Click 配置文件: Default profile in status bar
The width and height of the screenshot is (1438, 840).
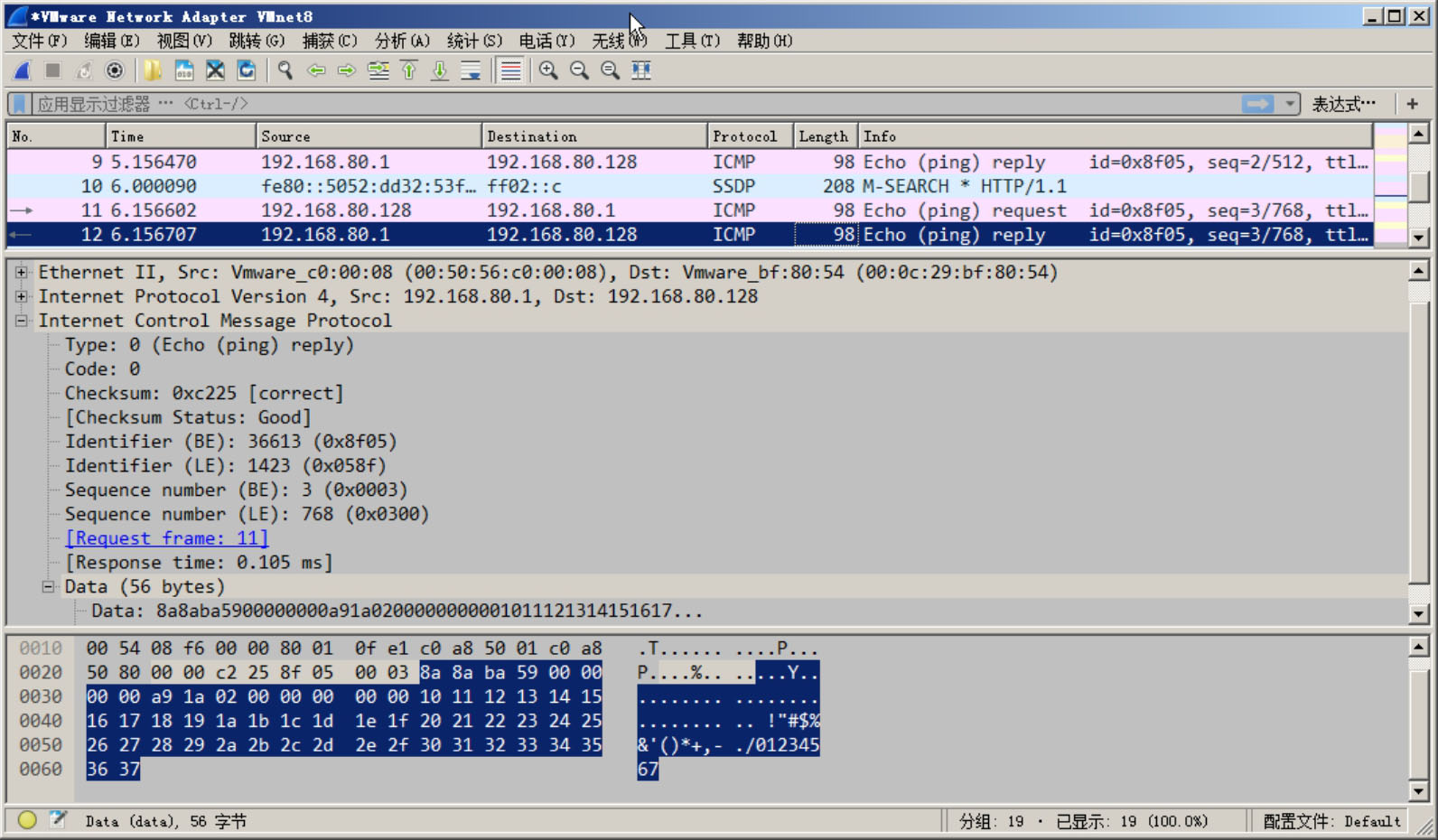(1331, 821)
